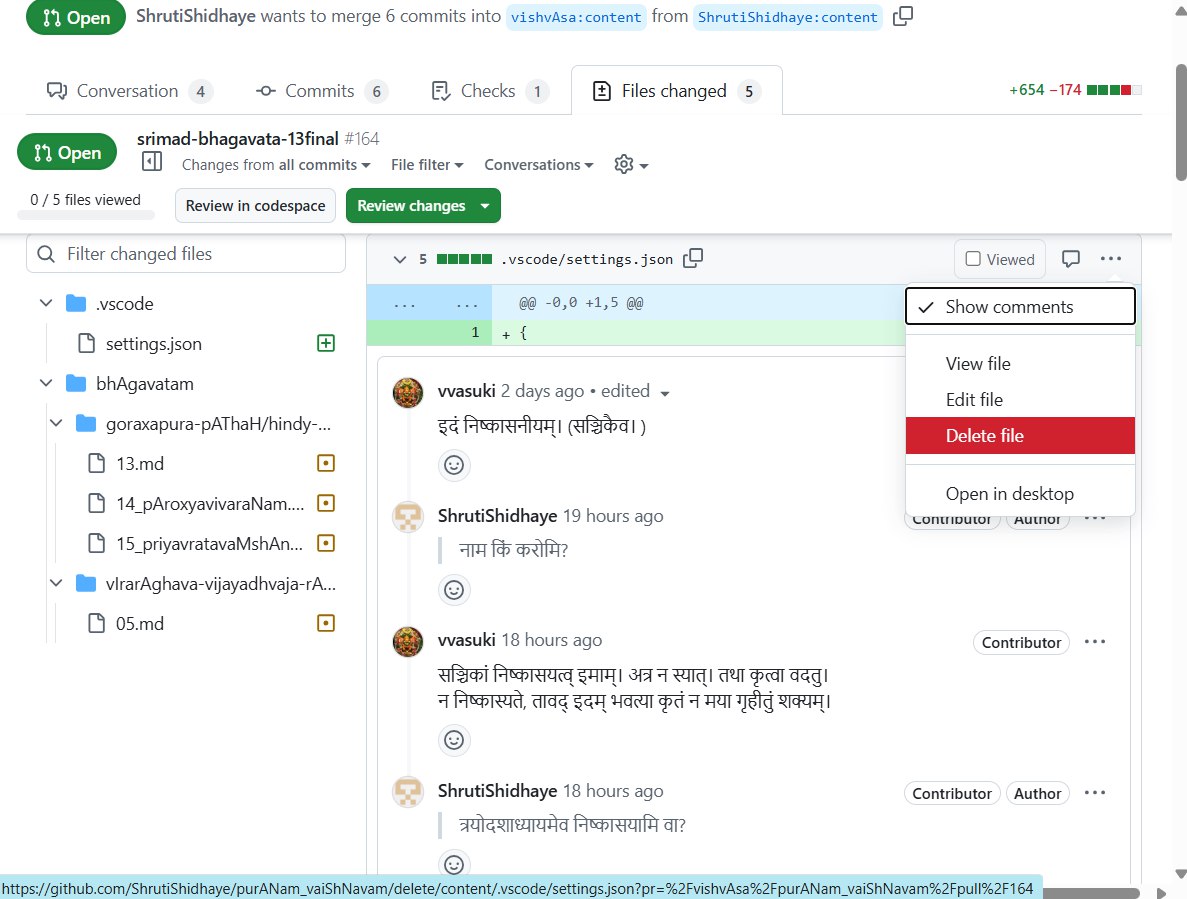Expand hidden diff lines above line 1
1187x899 pixels.
pyautogui.click(x=429, y=303)
